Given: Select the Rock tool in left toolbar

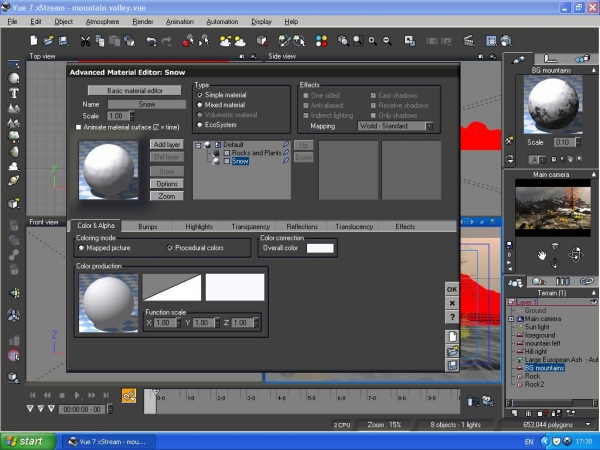Looking at the screenshot, I should click(14, 152).
